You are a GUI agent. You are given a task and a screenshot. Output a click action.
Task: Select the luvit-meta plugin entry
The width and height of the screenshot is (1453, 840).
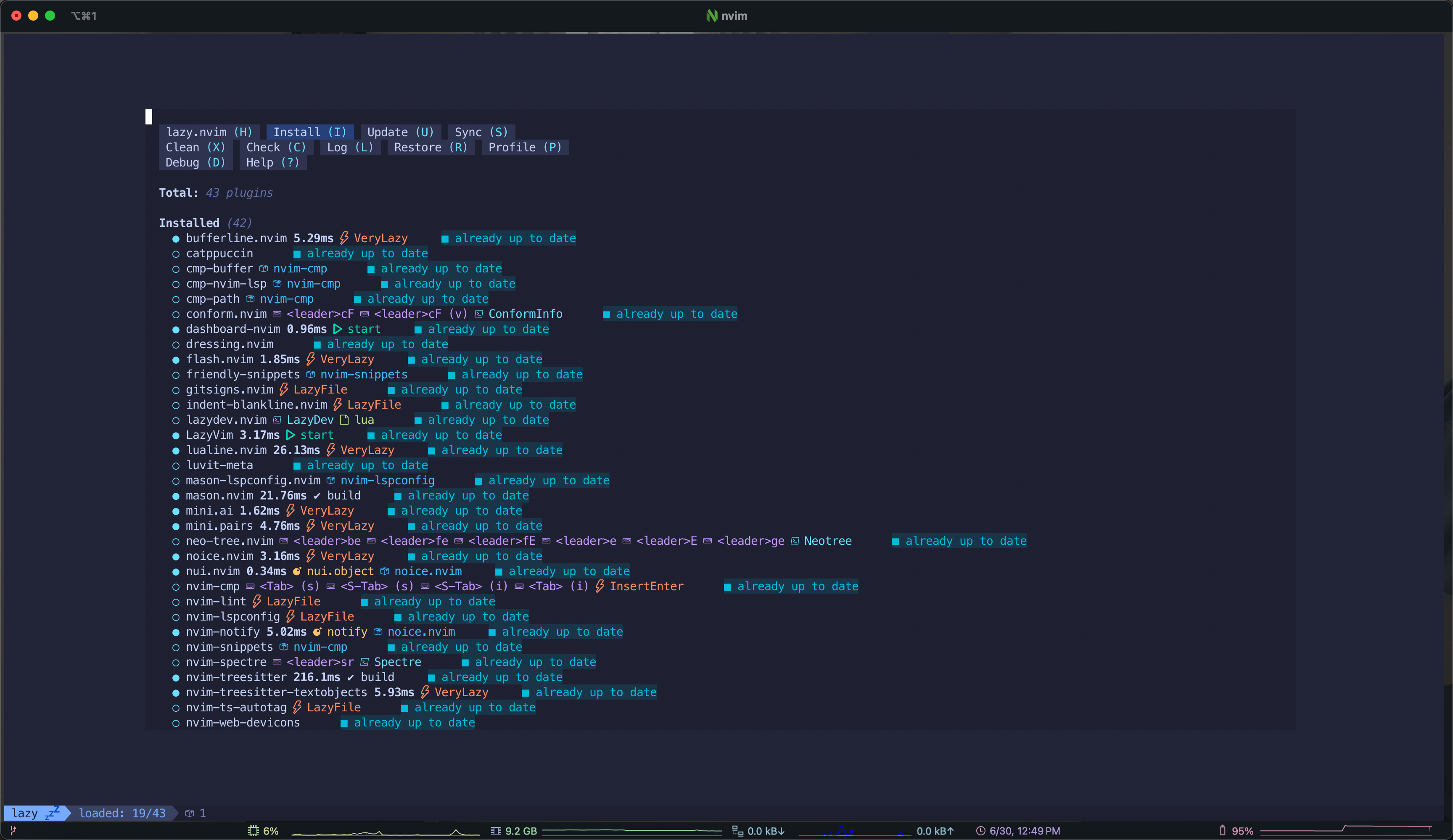click(219, 465)
